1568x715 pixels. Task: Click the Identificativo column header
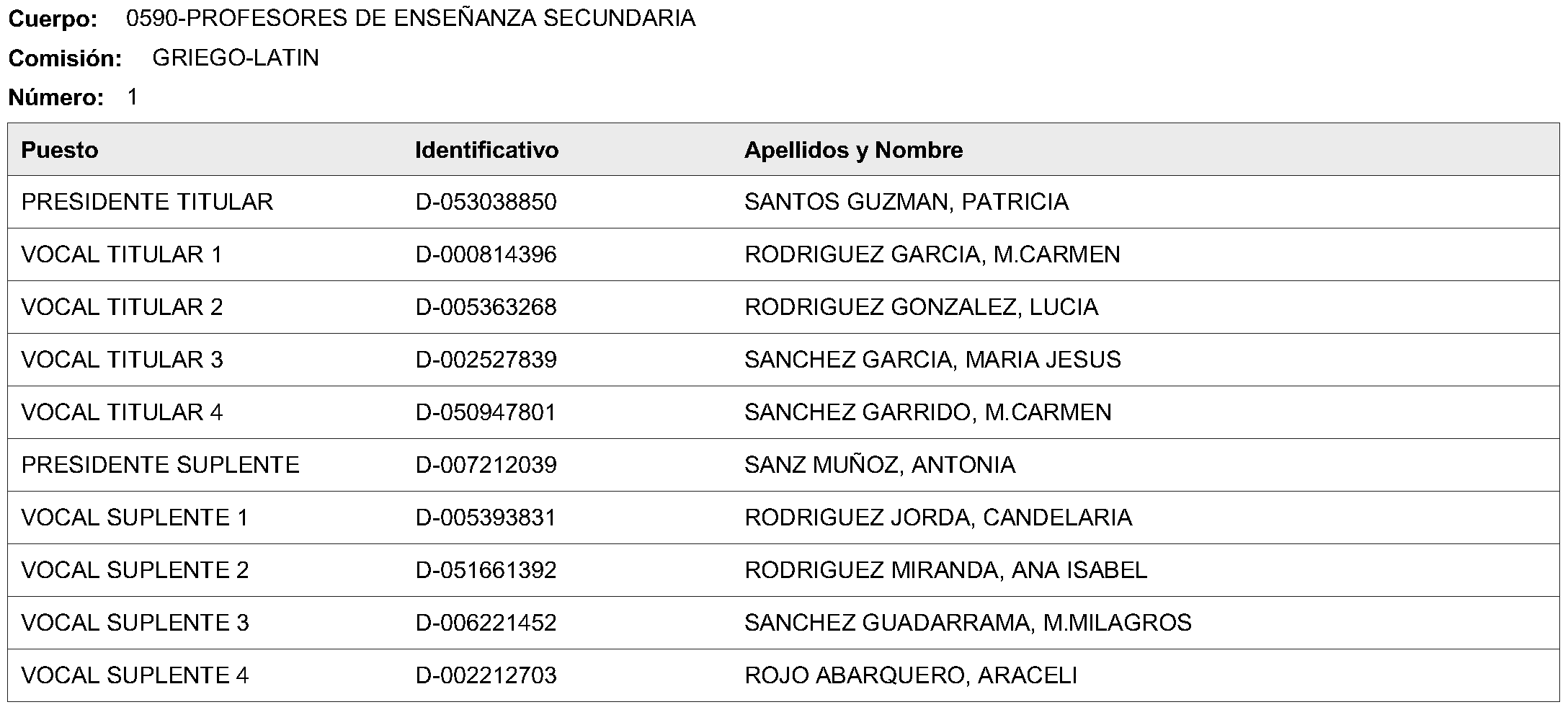click(486, 150)
